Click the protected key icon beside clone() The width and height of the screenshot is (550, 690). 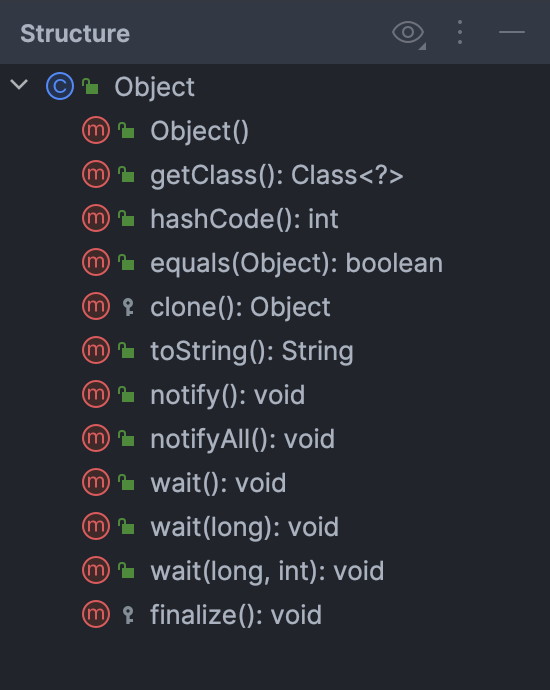[x=128, y=307]
